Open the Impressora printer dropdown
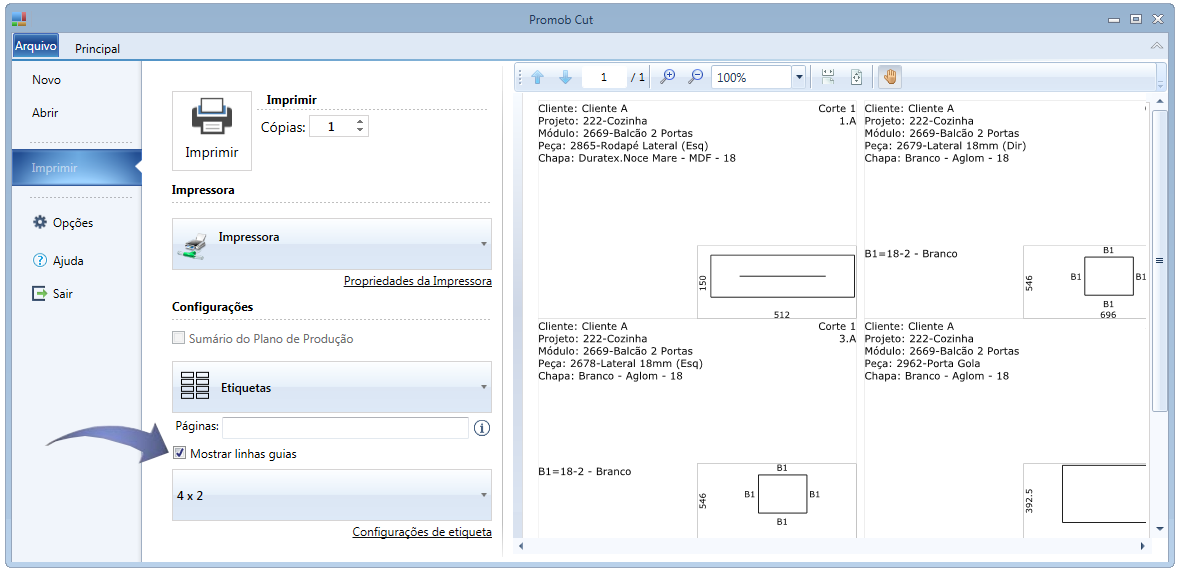This screenshot has height=574, width=1182. click(x=332, y=244)
